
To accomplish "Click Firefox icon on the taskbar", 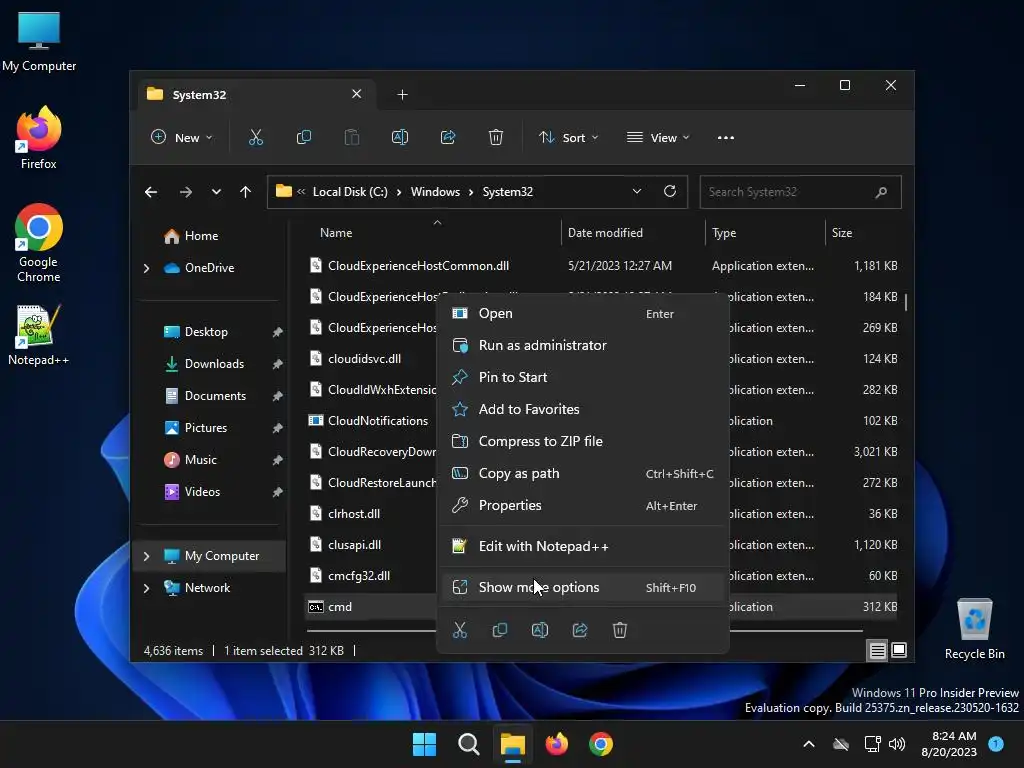I will (x=556, y=744).
